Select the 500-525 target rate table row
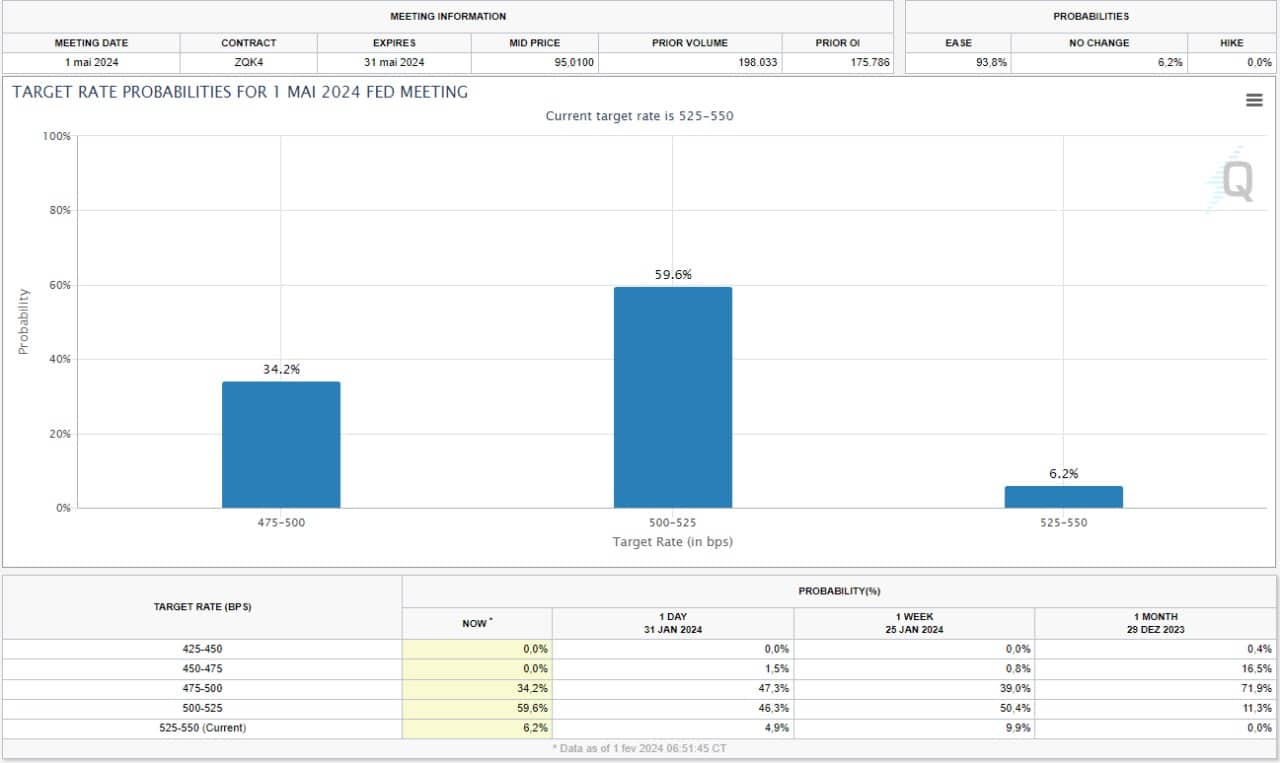Image resolution: width=1280 pixels, height=763 pixels. click(639, 708)
